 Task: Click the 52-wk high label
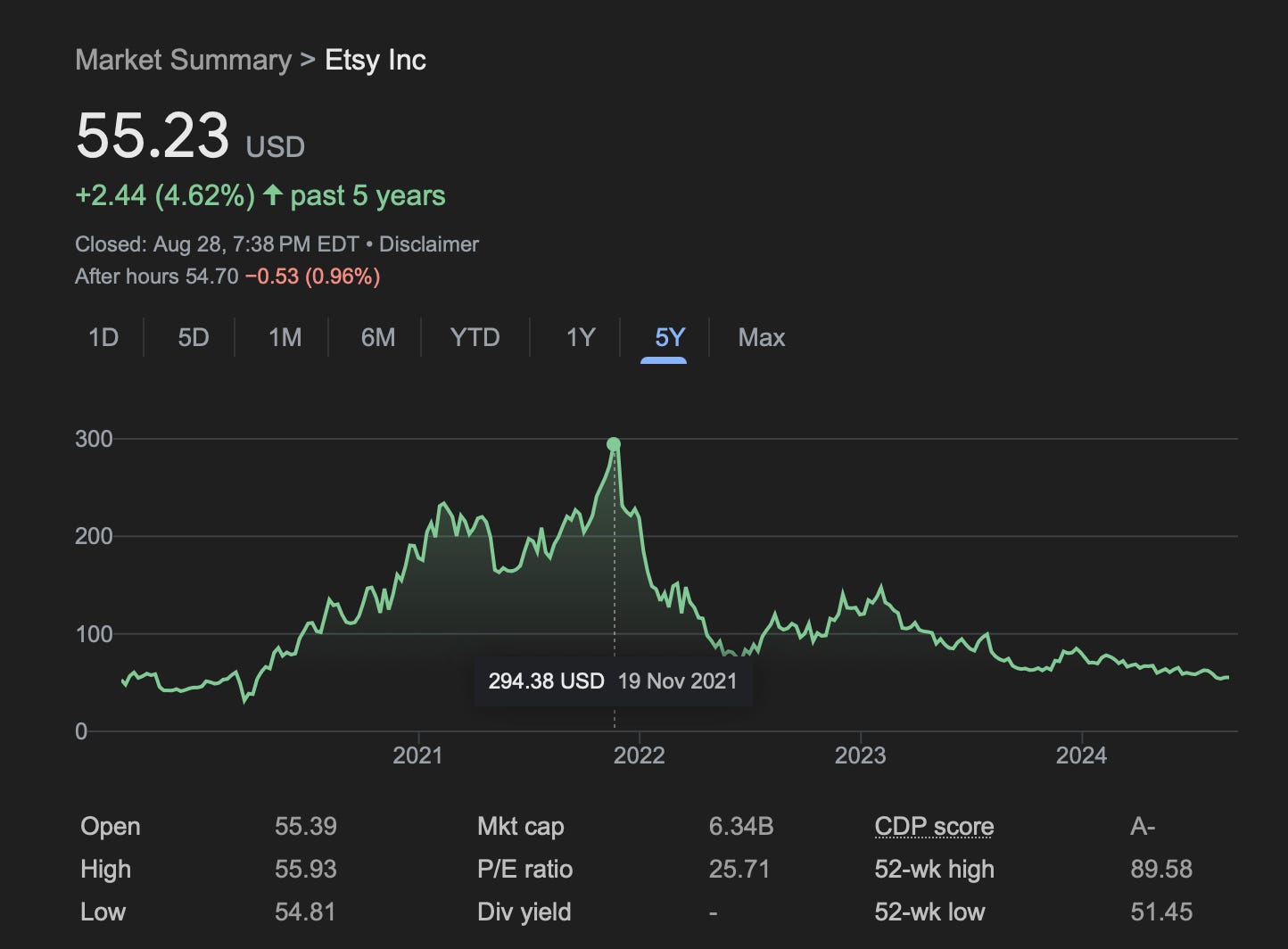[934, 869]
